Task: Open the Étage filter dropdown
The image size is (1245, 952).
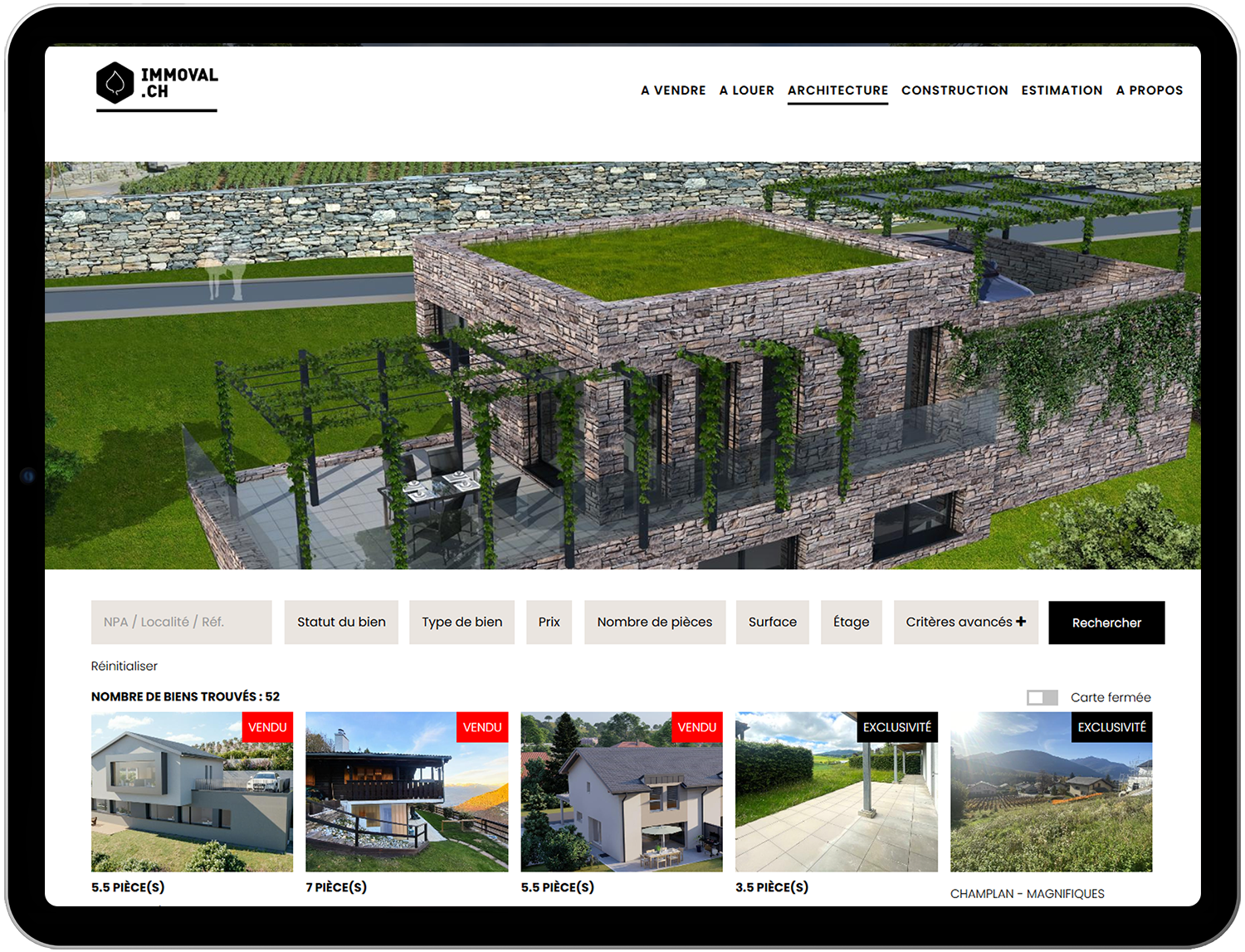Action: pyautogui.click(x=851, y=622)
